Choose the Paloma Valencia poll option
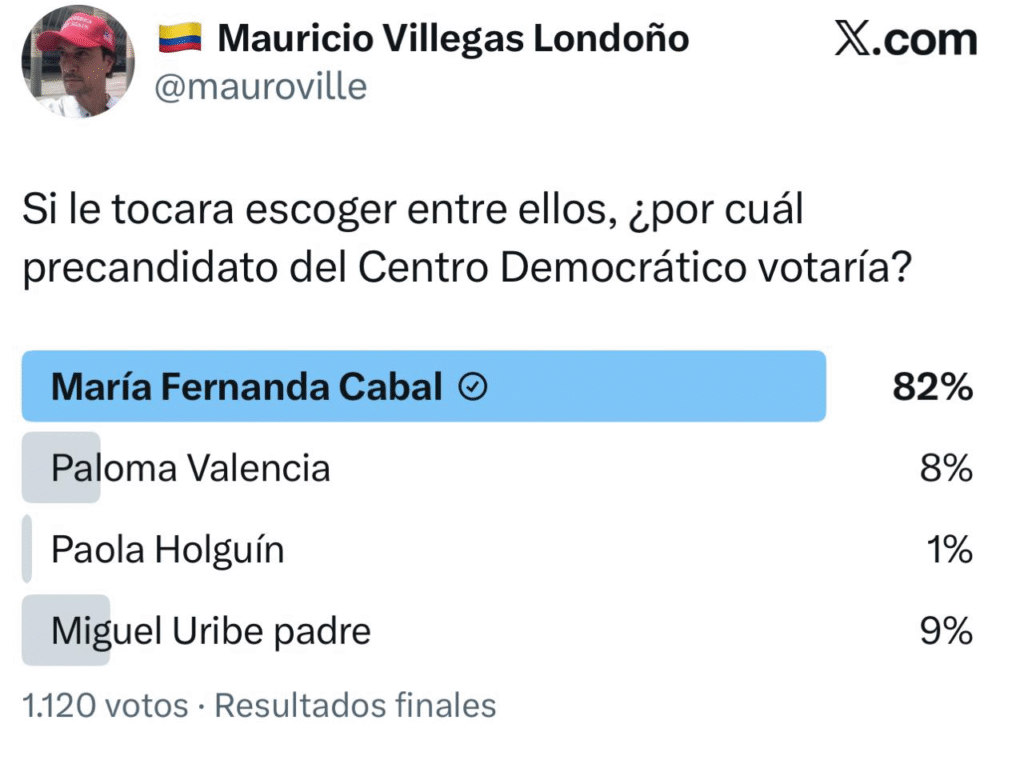Screen dimensions: 1024x768 coord(190,467)
